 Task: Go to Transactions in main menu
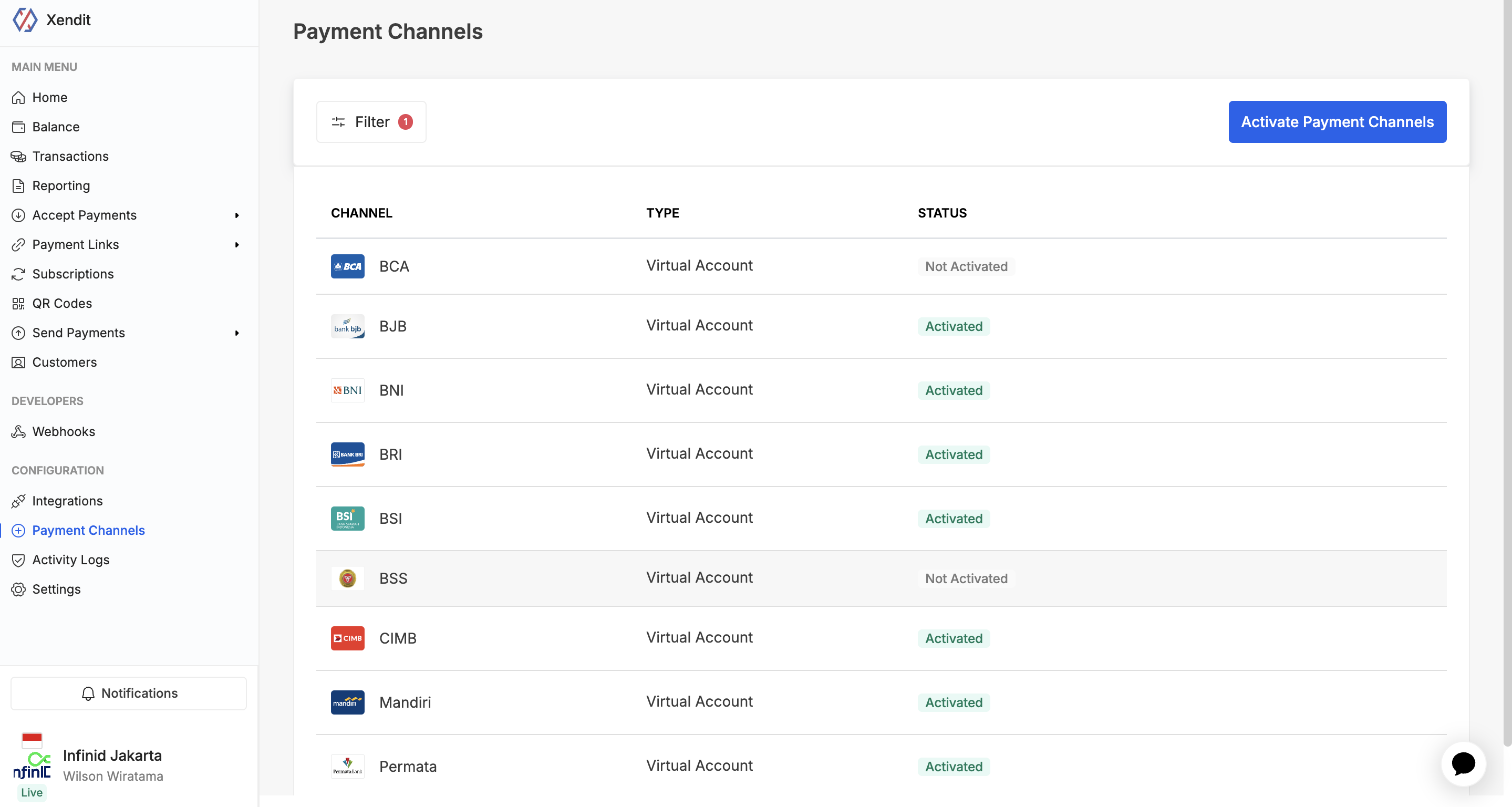70,156
